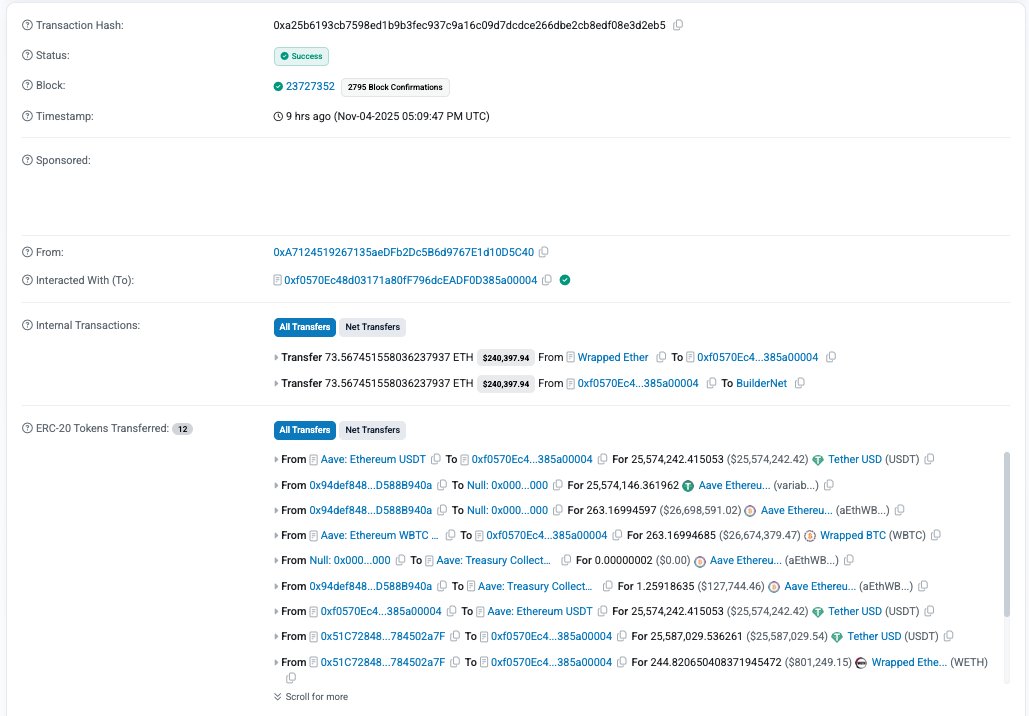This screenshot has height=716, width=1029.
Task: Open Aave: Ethereum WBTC sender link
Action: pyautogui.click(x=379, y=536)
